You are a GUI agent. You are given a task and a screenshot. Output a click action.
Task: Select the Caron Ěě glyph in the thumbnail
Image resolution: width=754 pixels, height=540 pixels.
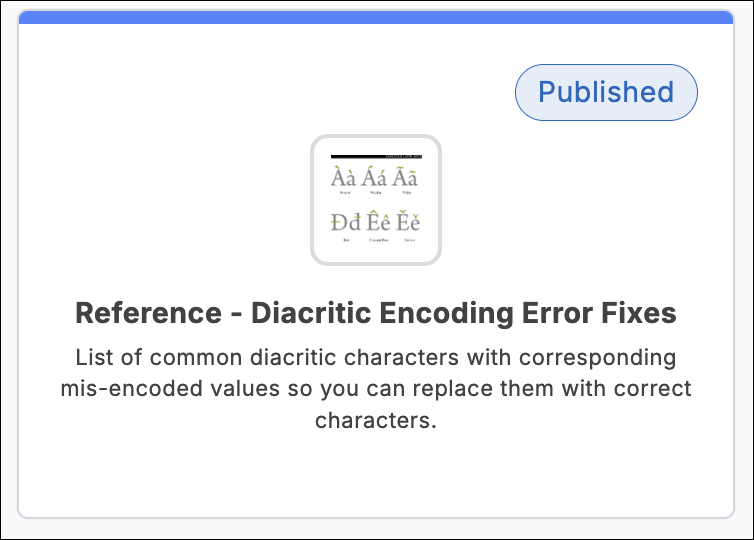408,222
